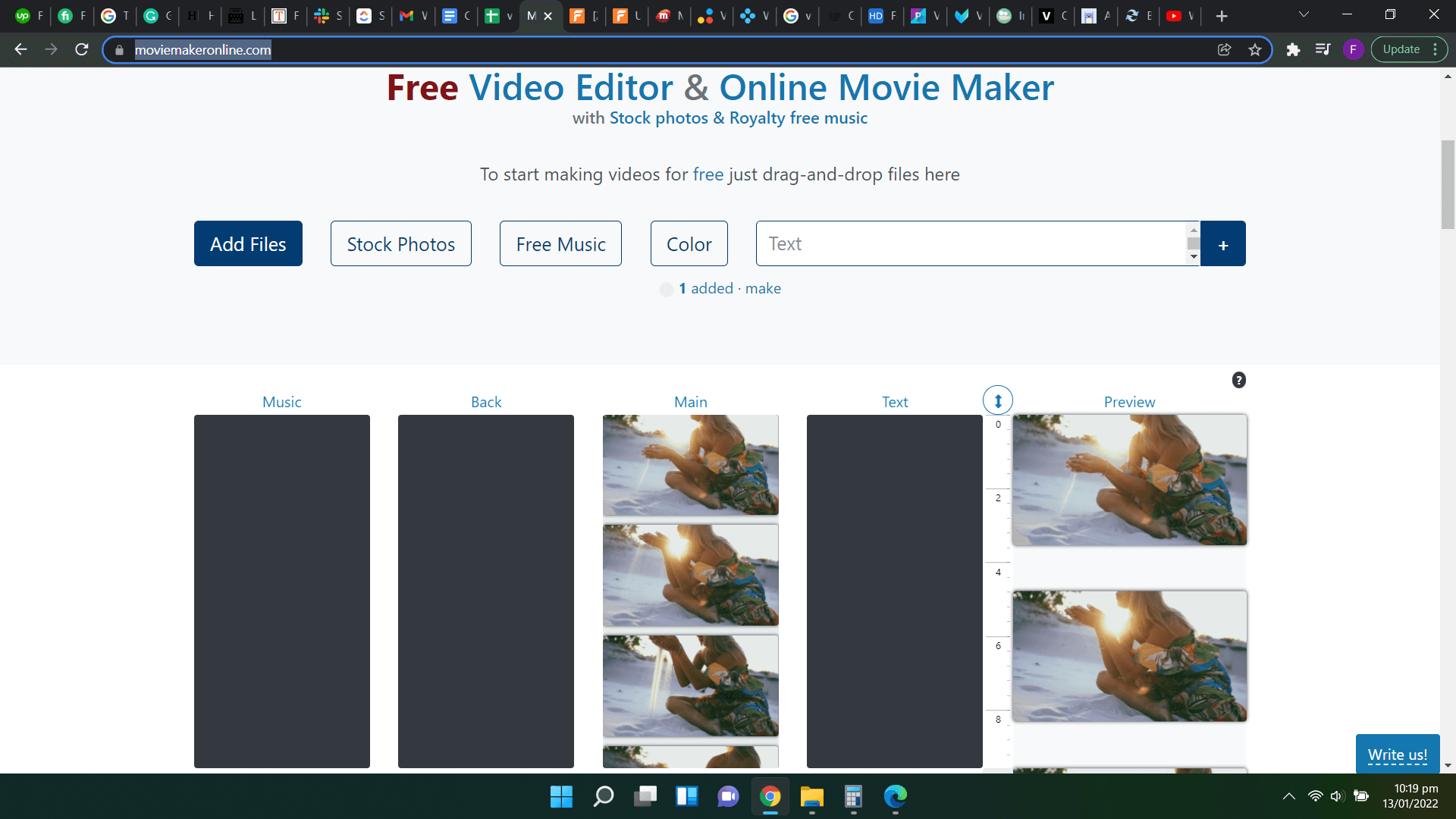Viewport: 1456px width, 819px height.
Task: Click the Text panel icon
Action: point(895,400)
